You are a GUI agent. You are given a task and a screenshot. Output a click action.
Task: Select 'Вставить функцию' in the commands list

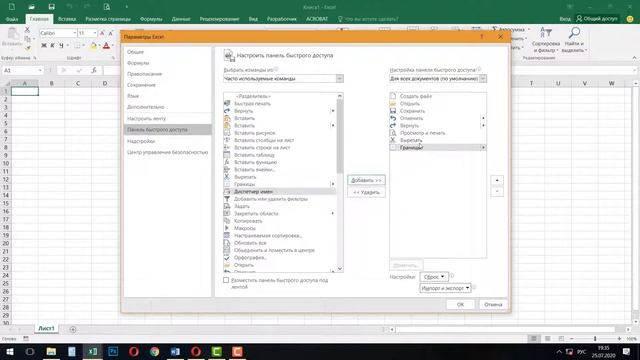(x=280, y=162)
